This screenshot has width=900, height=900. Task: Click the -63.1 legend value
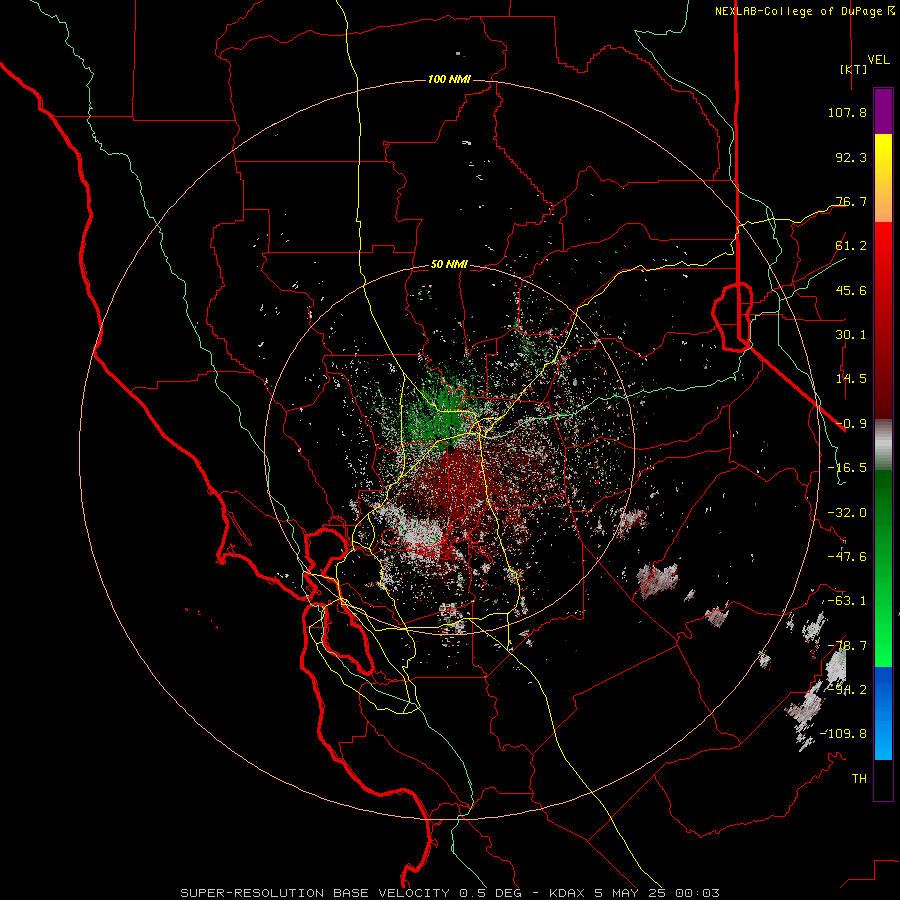(847, 601)
